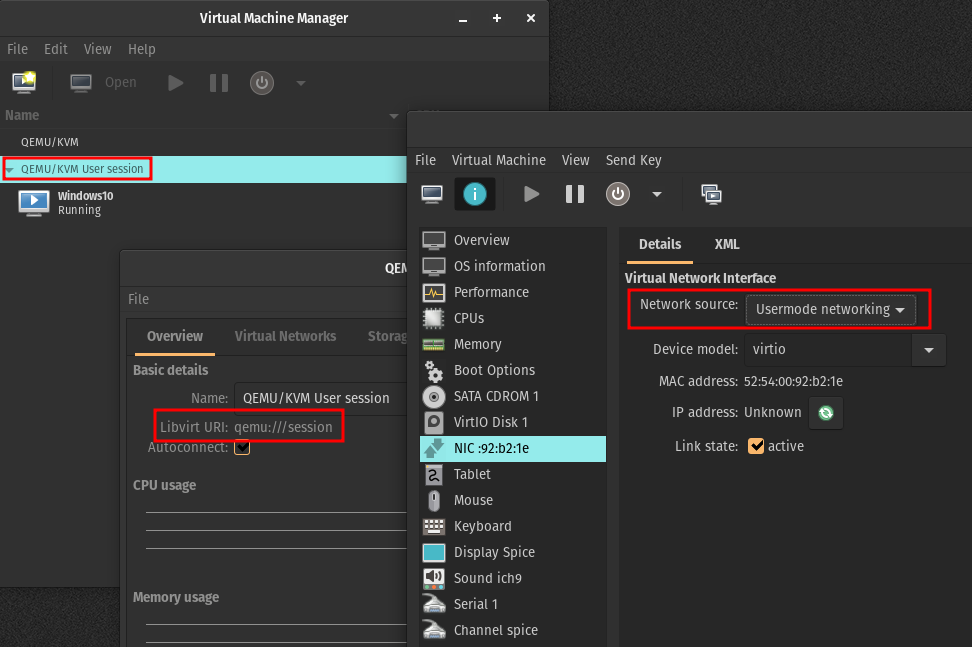Image resolution: width=972 pixels, height=647 pixels.
Task: Open Help menu in Virtual Machine Manager
Action: [x=141, y=49]
